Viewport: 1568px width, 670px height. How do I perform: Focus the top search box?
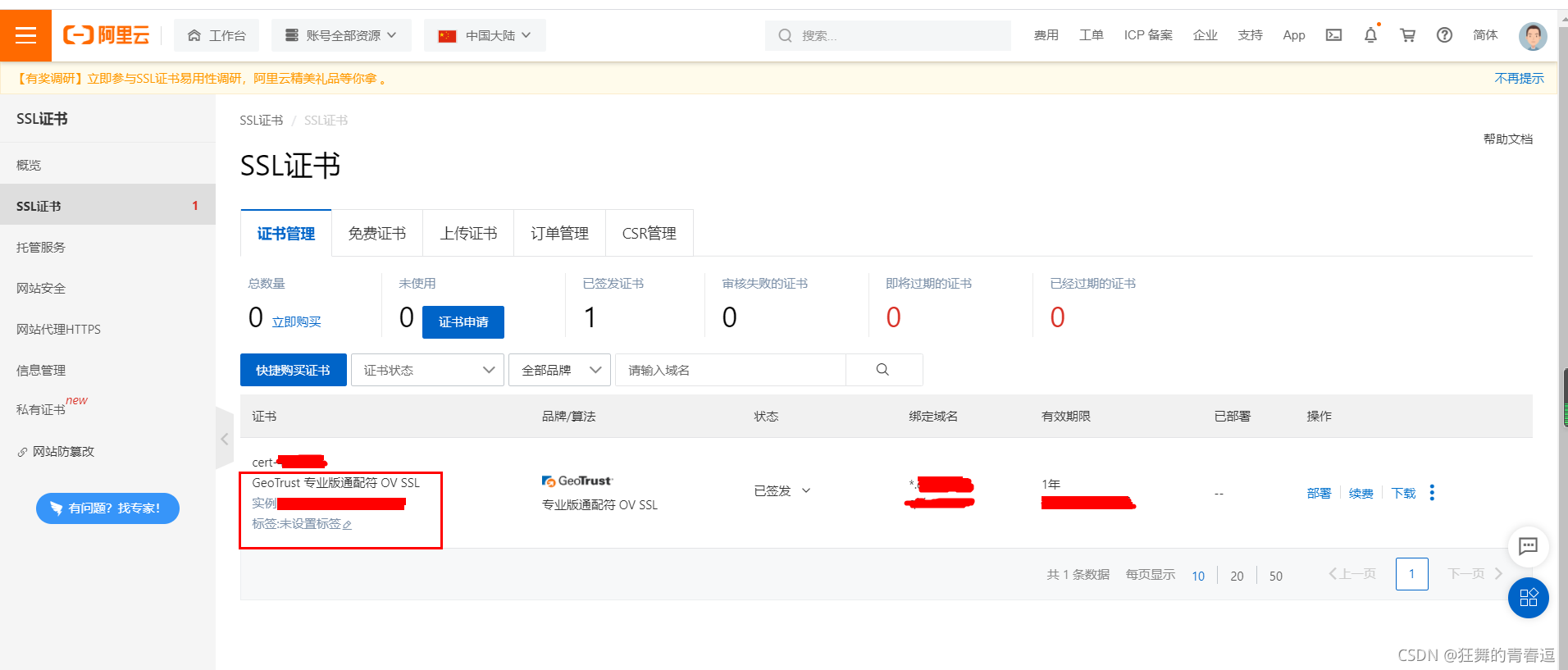pyautogui.click(x=888, y=35)
